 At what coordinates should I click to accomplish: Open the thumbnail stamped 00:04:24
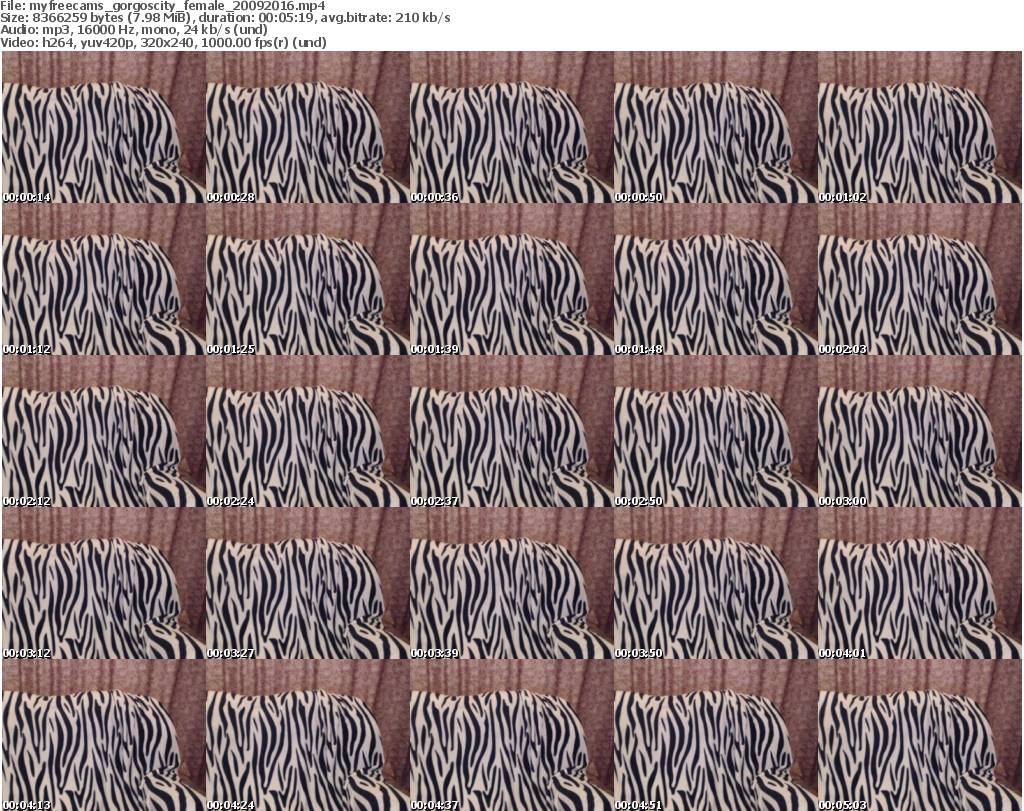coord(308,735)
